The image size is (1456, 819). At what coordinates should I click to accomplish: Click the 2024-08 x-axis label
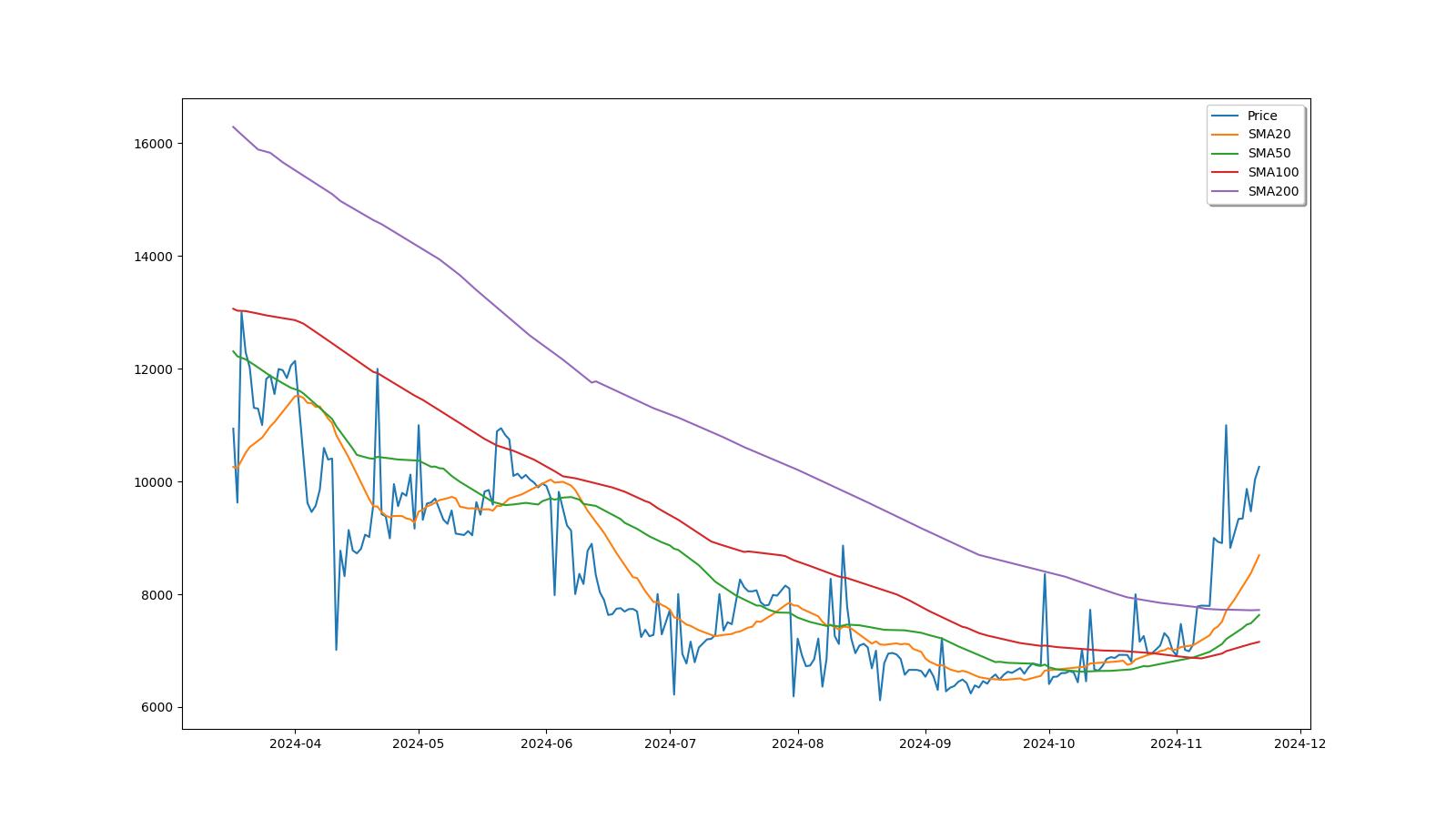(x=797, y=743)
